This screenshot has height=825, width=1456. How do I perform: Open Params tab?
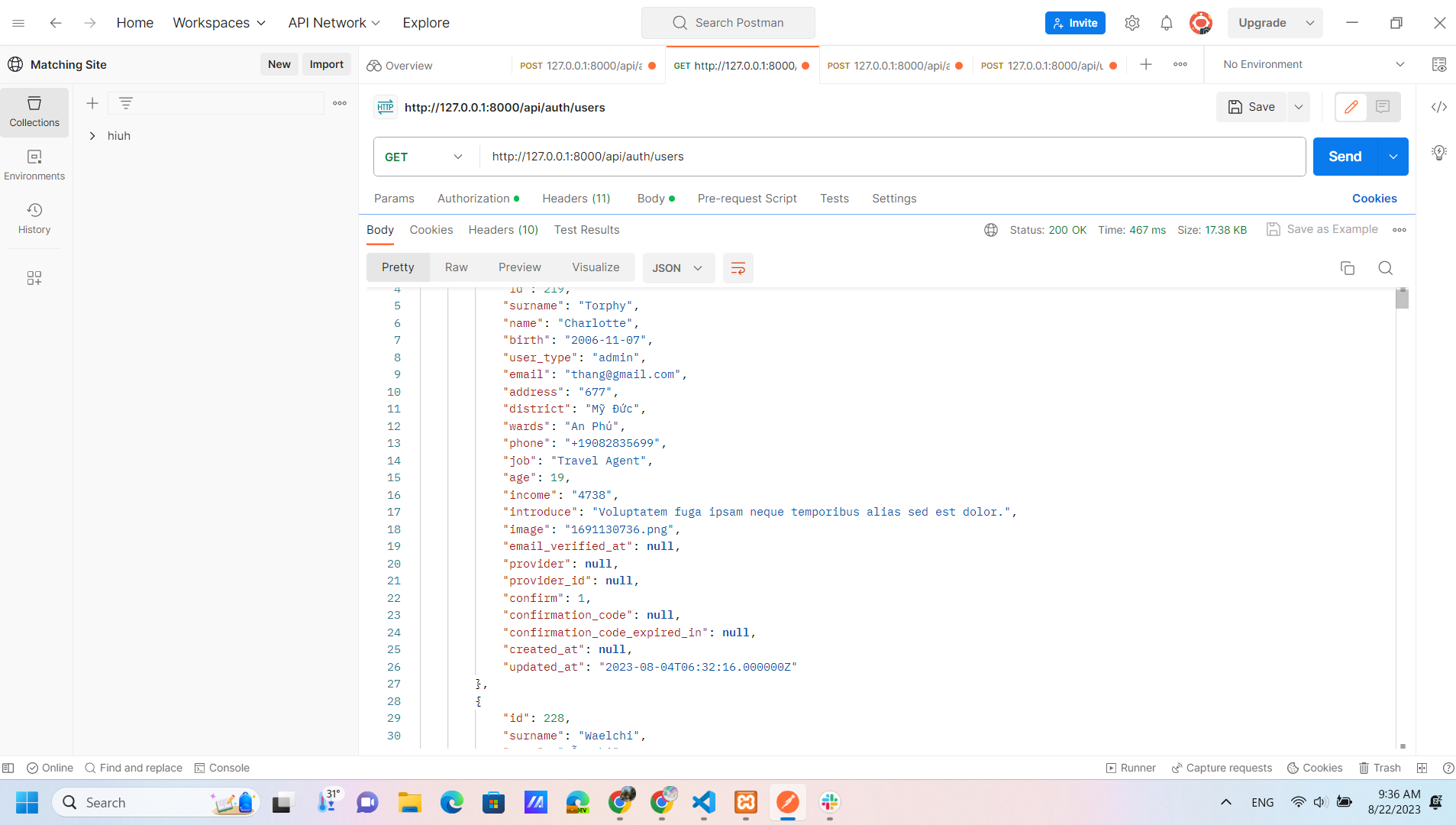[x=394, y=199]
